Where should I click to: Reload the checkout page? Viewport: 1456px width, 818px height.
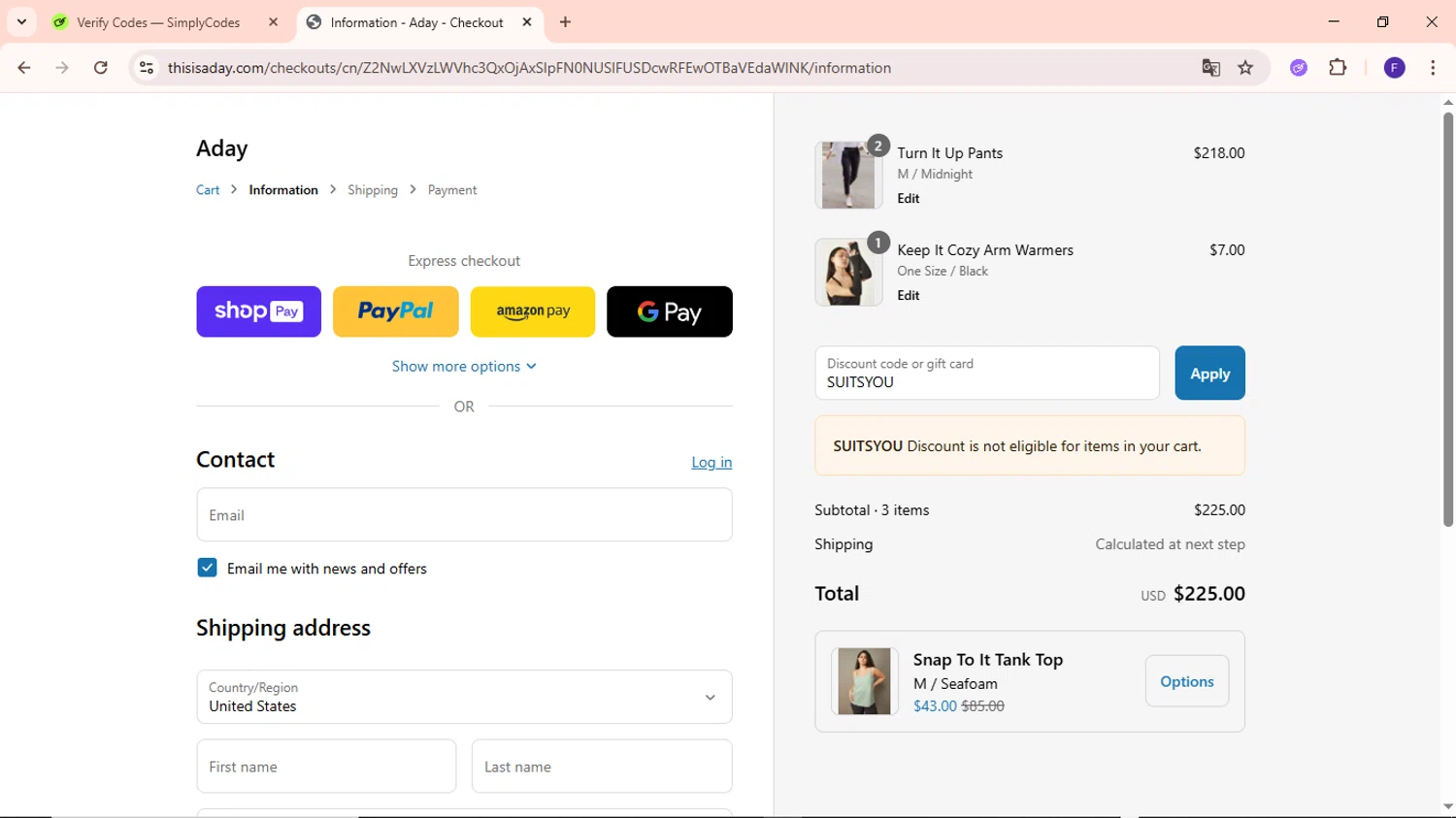[x=100, y=68]
